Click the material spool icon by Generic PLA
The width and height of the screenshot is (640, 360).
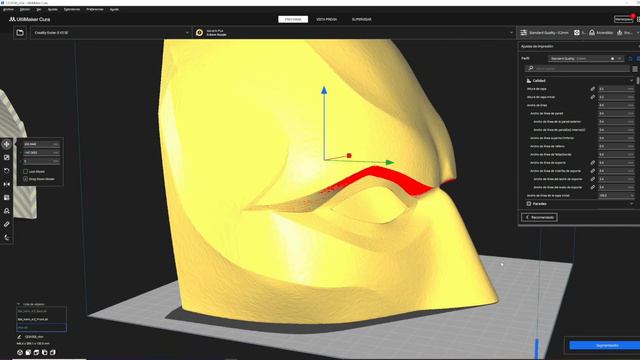(x=199, y=33)
